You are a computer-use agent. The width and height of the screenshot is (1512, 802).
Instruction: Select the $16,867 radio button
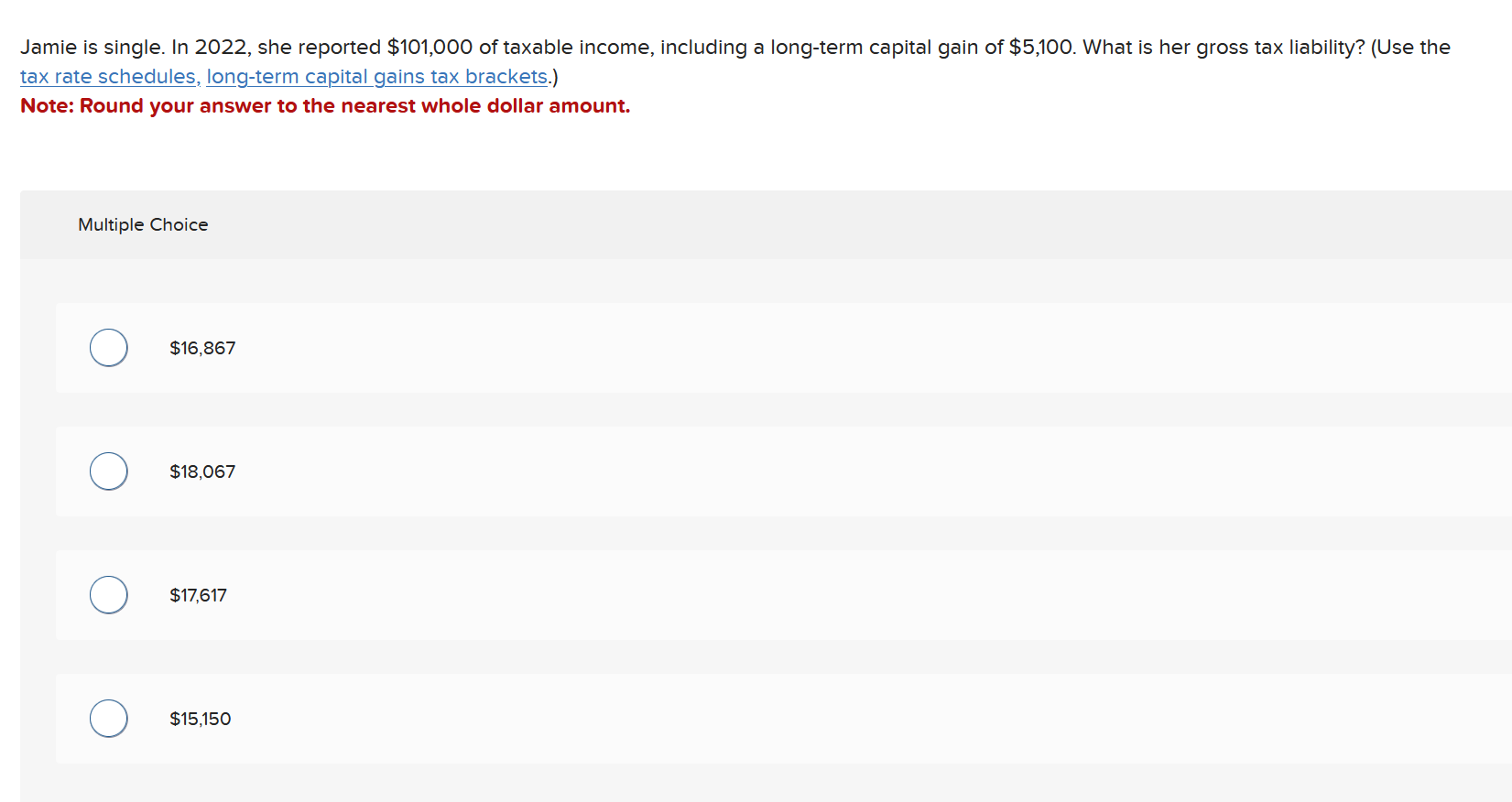108,348
